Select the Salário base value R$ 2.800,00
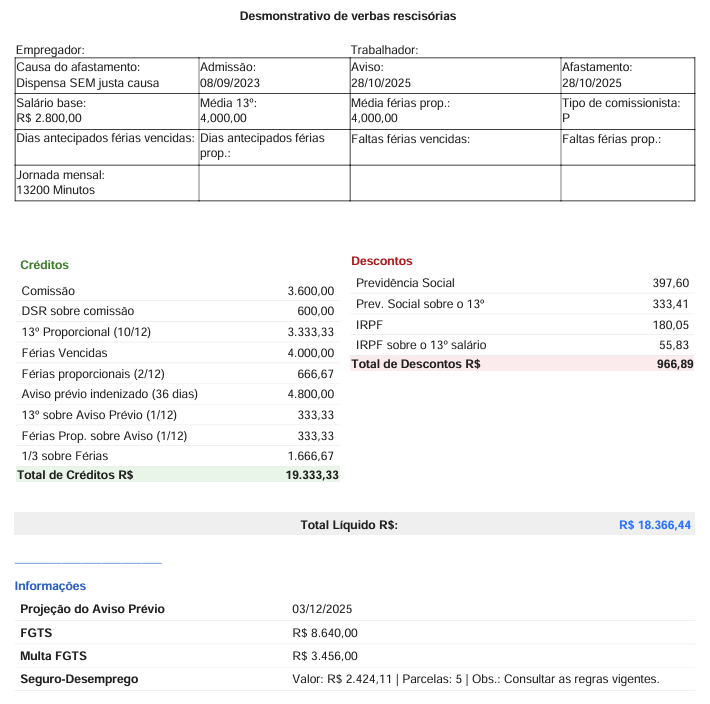Screen dimensions: 710x704 [x=50, y=117]
